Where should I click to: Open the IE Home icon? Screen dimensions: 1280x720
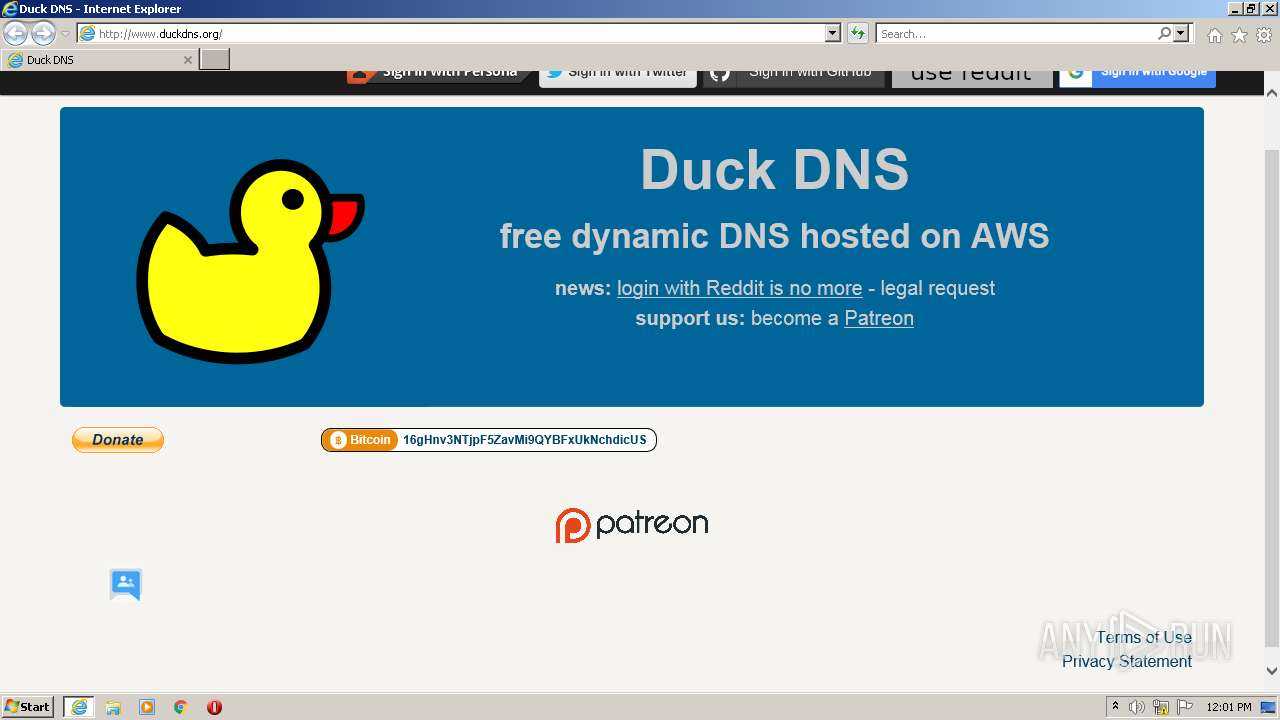pos(1214,35)
